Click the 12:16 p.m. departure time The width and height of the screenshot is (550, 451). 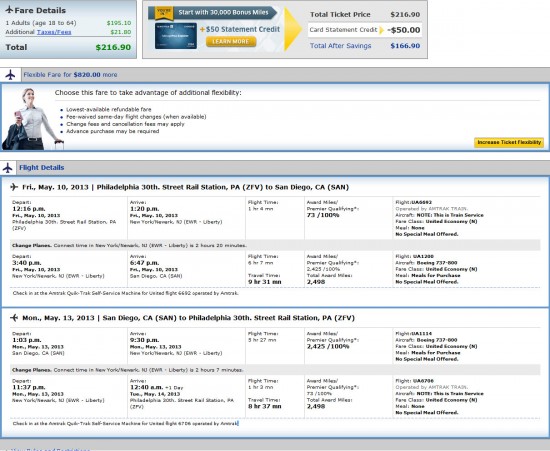coord(28,209)
